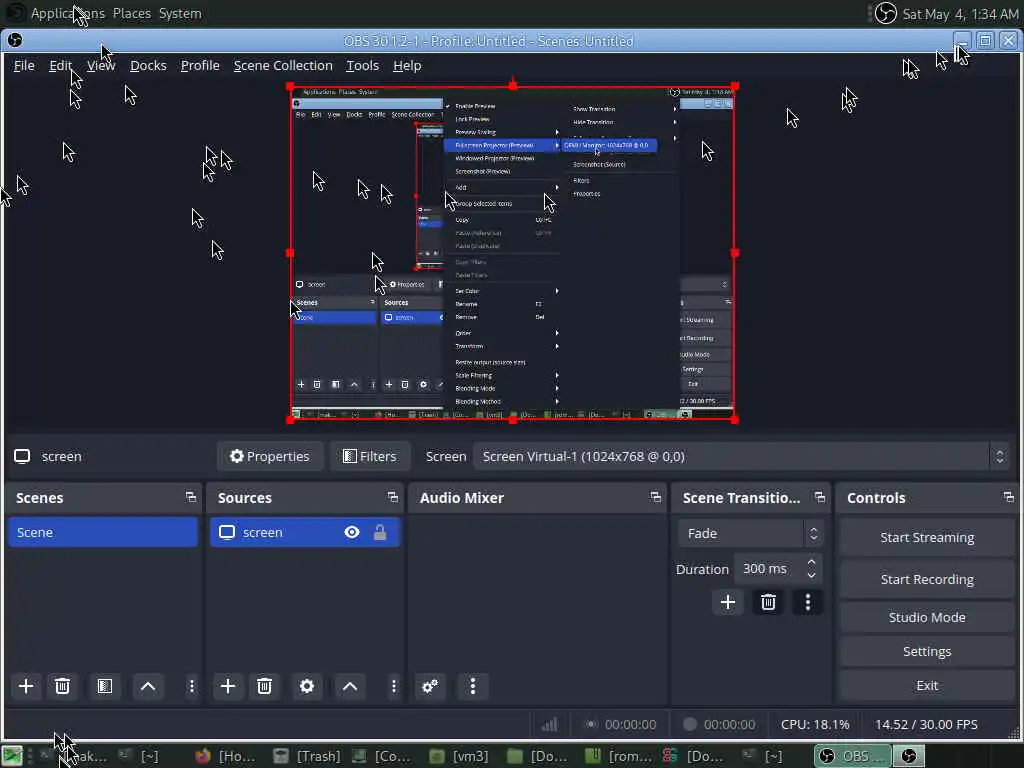This screenshot has width=1024, height=768.
Task: Click the clock showing Sat May 4
Action: 959,14
